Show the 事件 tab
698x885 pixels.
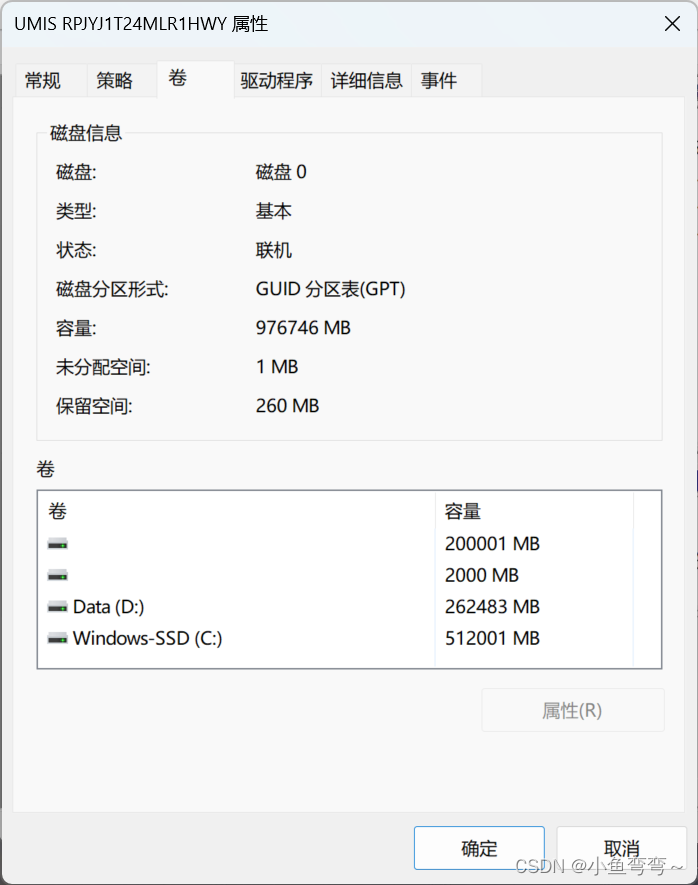pos(439,81)
